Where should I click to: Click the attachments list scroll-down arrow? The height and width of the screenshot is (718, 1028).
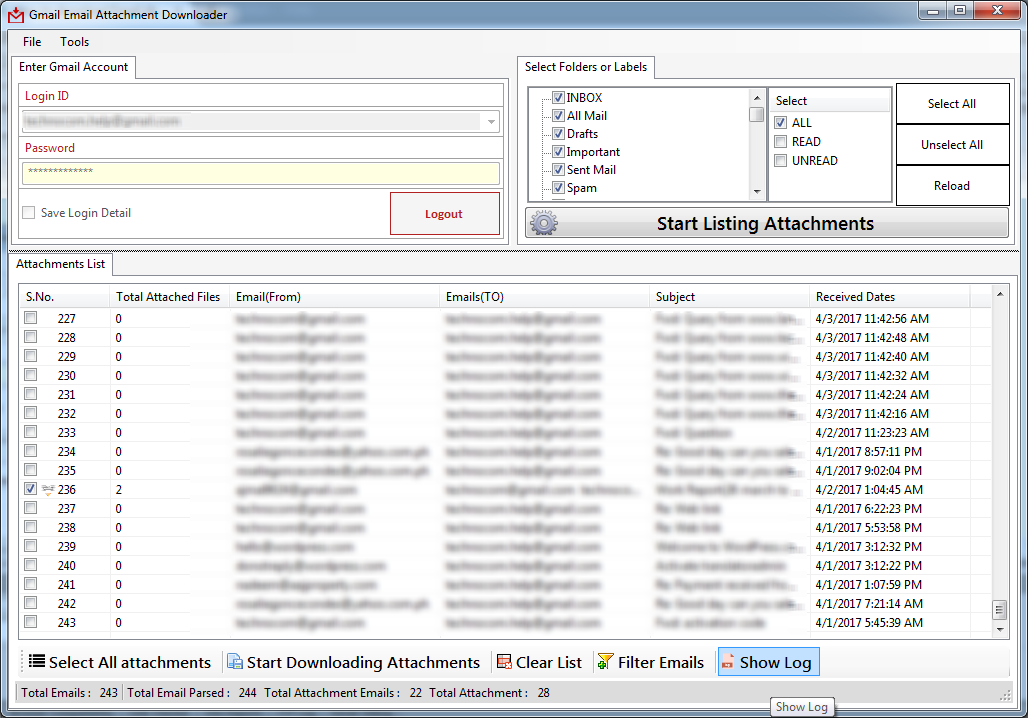pyautogui.click(x=1000, y=629)
